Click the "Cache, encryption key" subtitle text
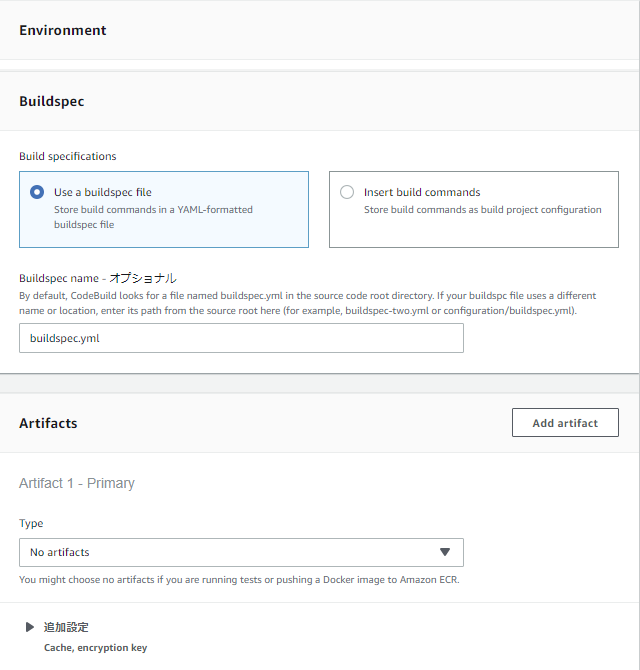 click(95, 648)
